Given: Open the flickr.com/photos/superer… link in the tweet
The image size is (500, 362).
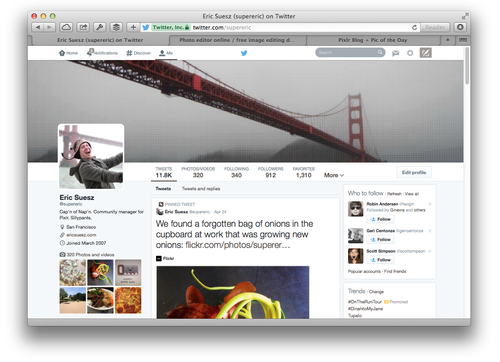Looking at the screenshot, I should point(238,245).
